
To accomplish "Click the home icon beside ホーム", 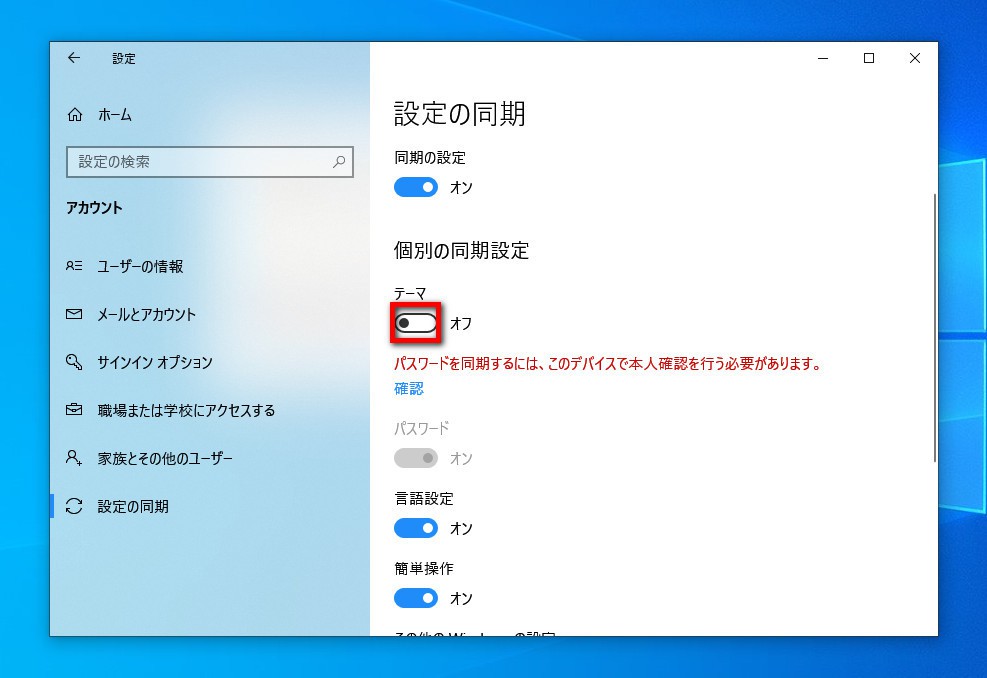I will [x=75, y=115].
